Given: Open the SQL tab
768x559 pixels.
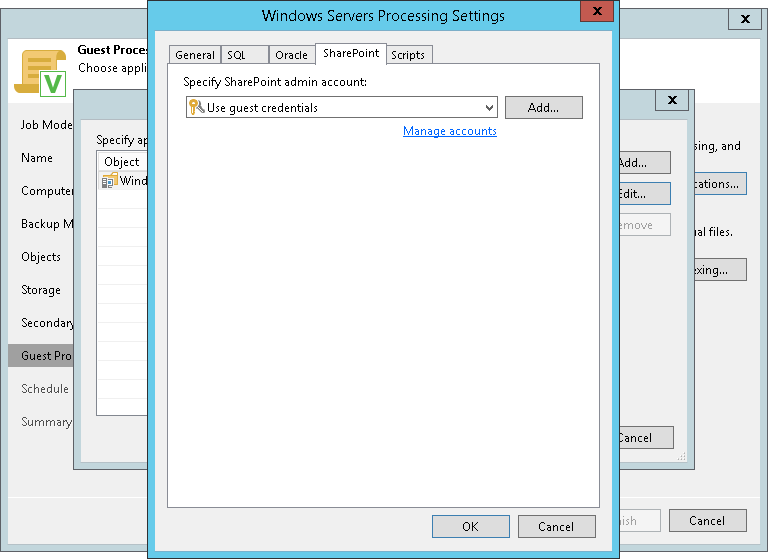Looking at the screenshot, I should [244, 55].
